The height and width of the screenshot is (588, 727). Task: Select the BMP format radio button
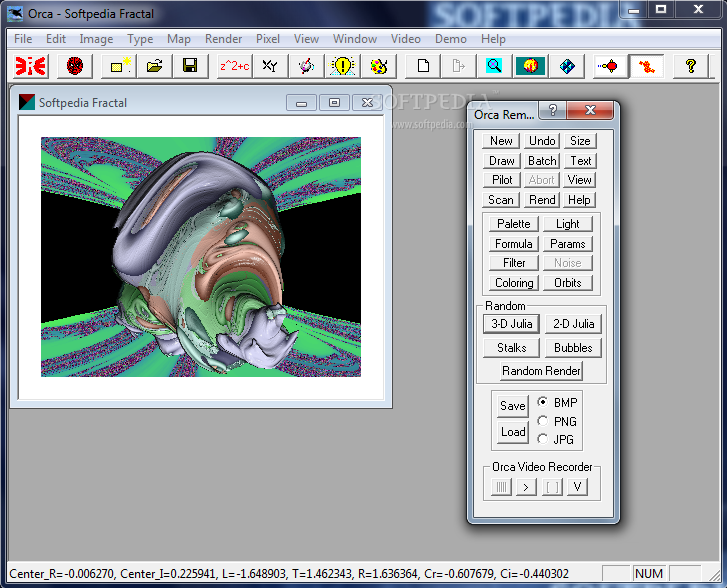point(542,402)
